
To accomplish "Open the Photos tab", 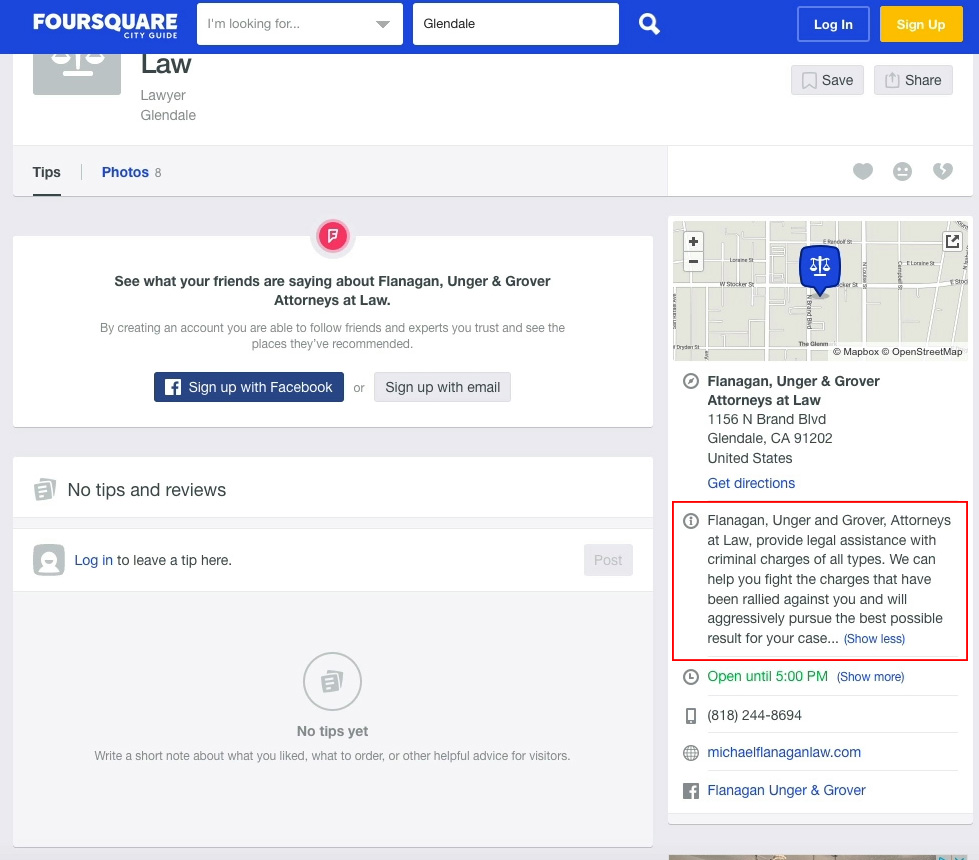I will click(125, 172).
